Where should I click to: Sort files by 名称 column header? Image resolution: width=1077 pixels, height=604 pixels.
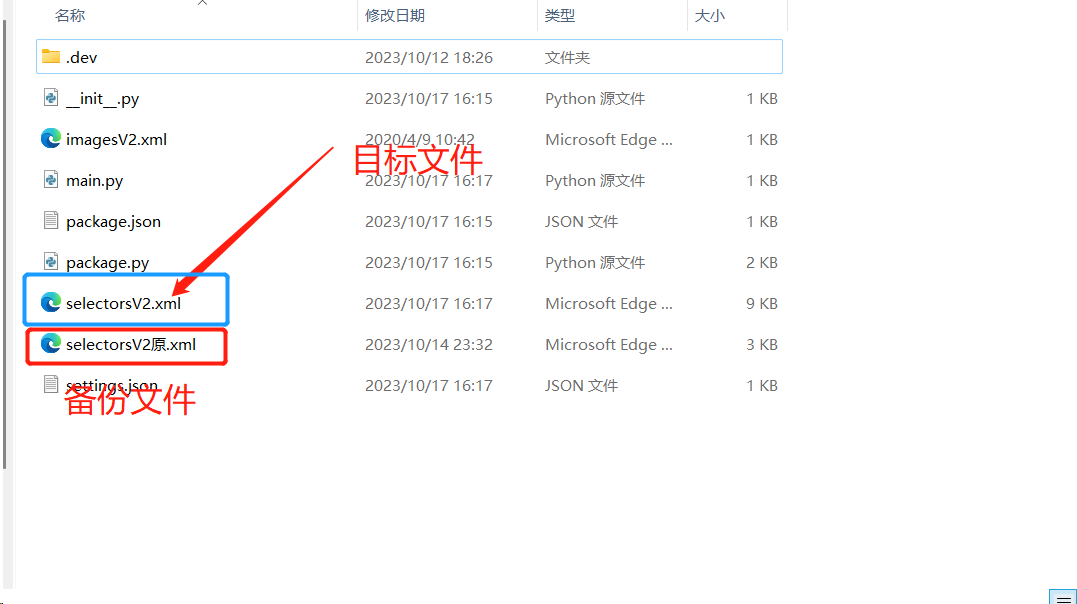70,16
